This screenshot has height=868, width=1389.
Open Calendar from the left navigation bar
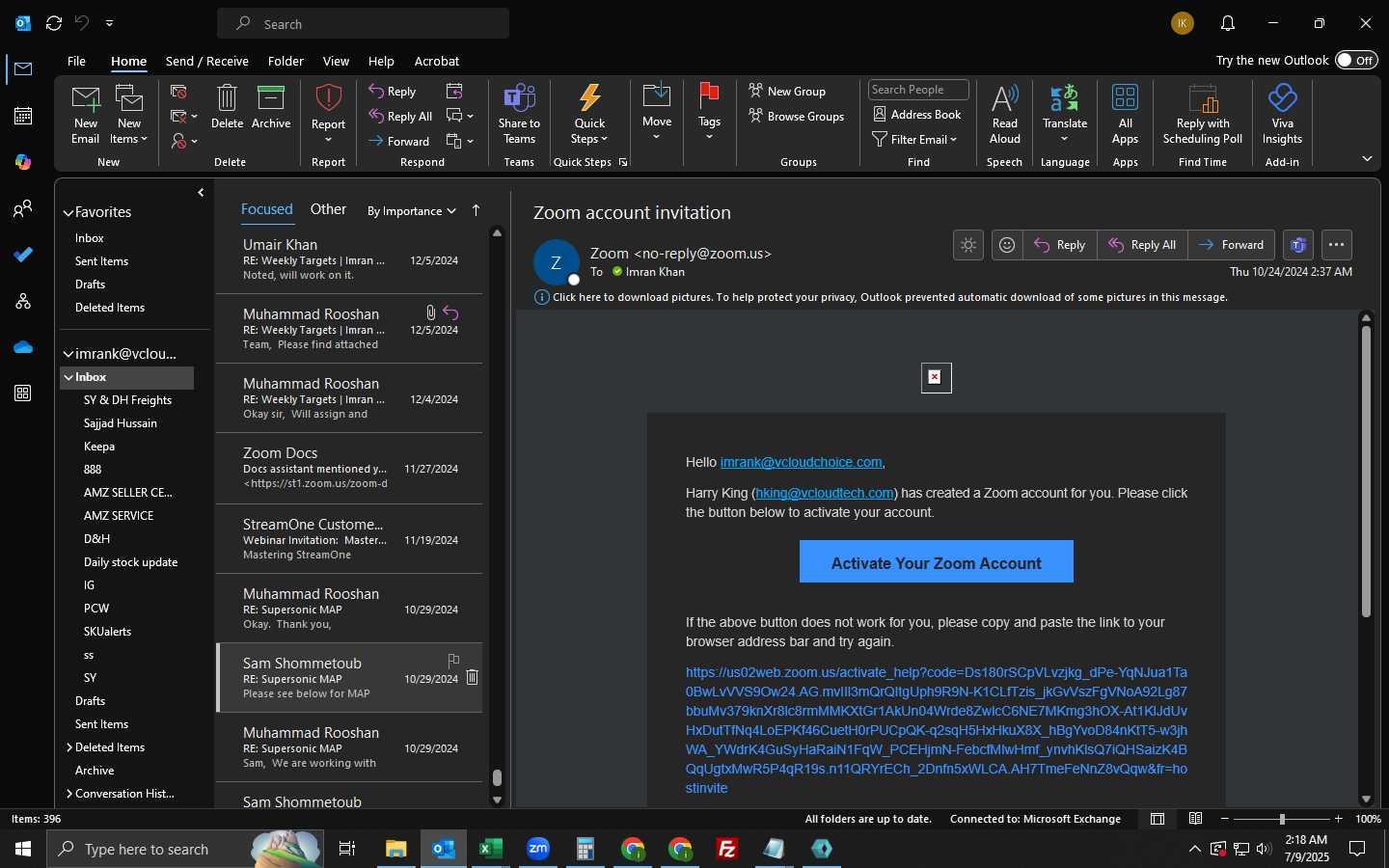click(23, 116)
